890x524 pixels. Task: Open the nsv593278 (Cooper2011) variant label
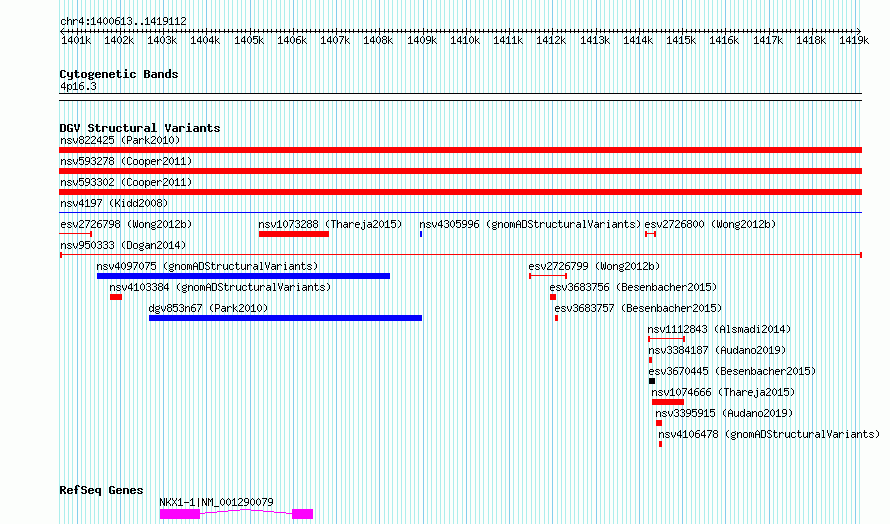click(126, 161)
